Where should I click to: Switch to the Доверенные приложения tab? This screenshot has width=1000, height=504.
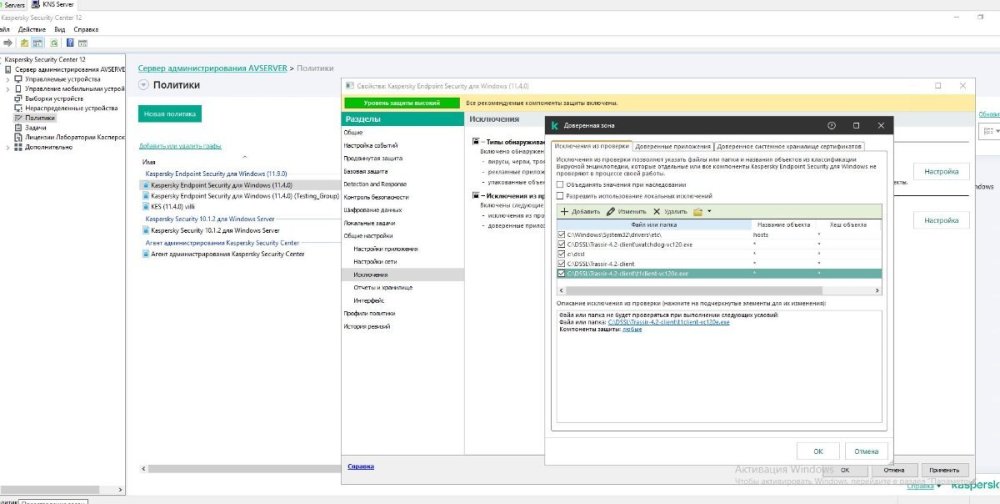673,146
